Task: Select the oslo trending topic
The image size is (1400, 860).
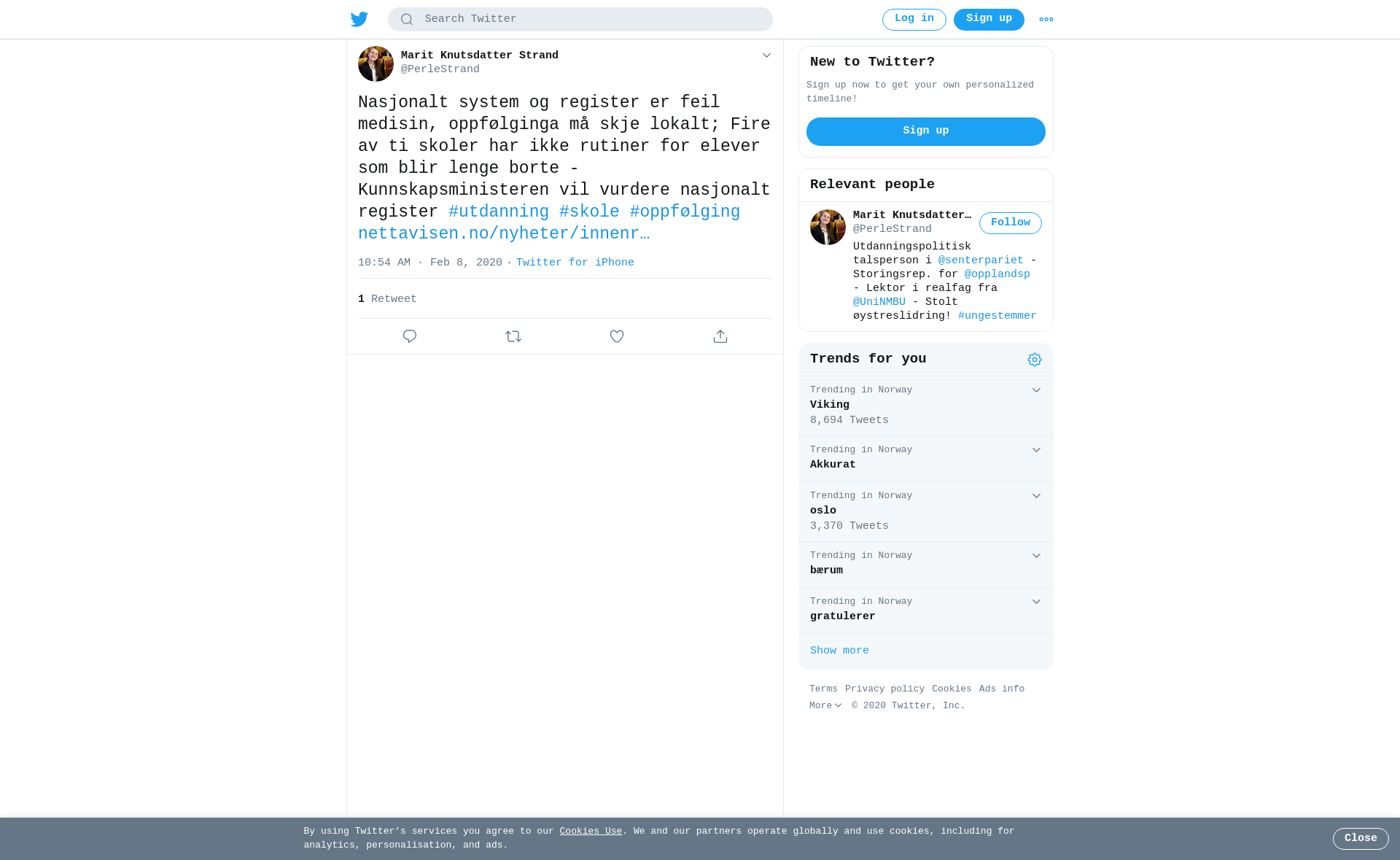Action: pyautogui.click(x=926, y=511)
